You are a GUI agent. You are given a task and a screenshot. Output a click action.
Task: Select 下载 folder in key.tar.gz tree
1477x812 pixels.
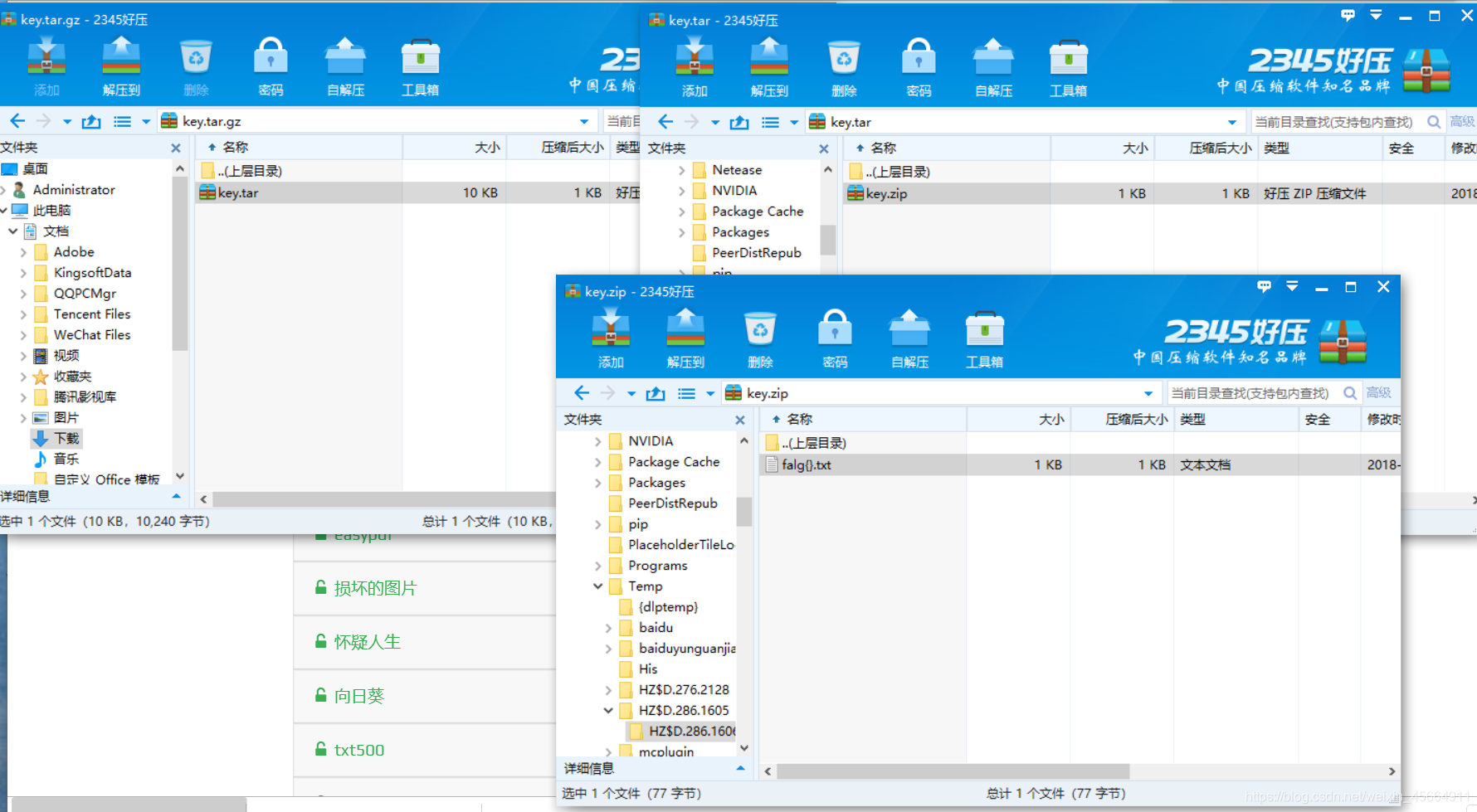(x=56, y=438)
